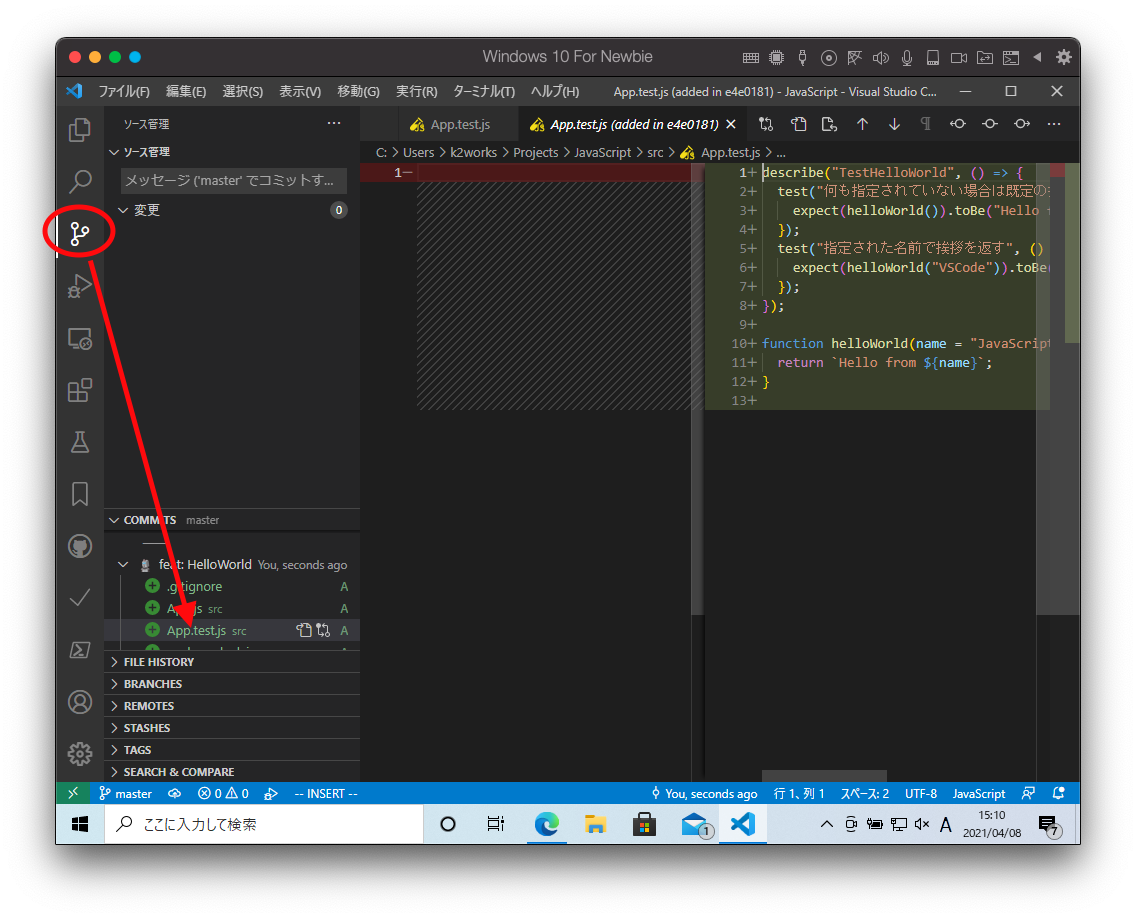Expand the BRANCHES section

152,684
